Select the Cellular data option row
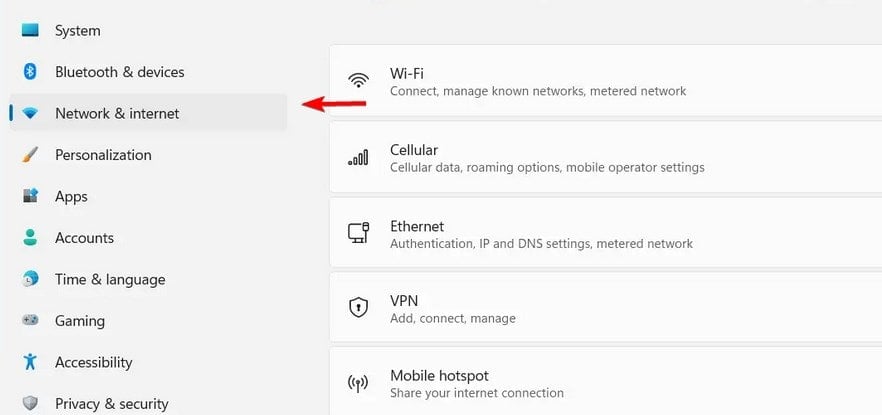This screenshot has width=882, height=415. point(605,157)
